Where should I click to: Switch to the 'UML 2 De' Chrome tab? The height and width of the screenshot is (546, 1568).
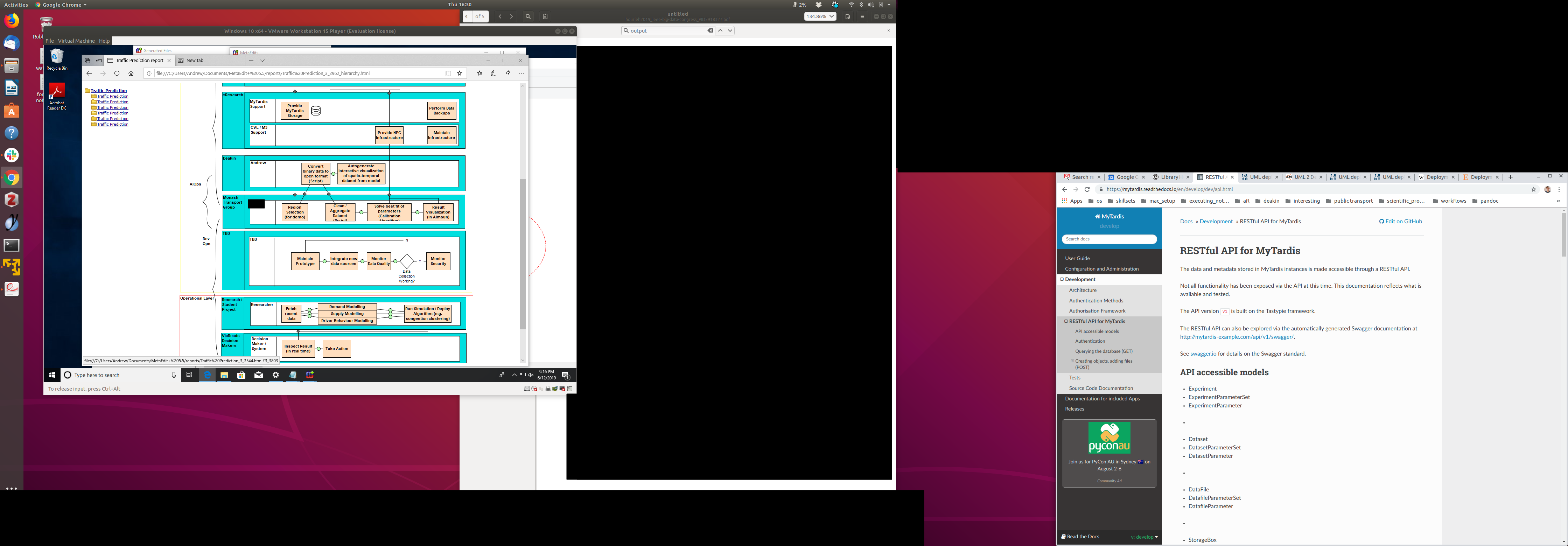coord(1303,177)
